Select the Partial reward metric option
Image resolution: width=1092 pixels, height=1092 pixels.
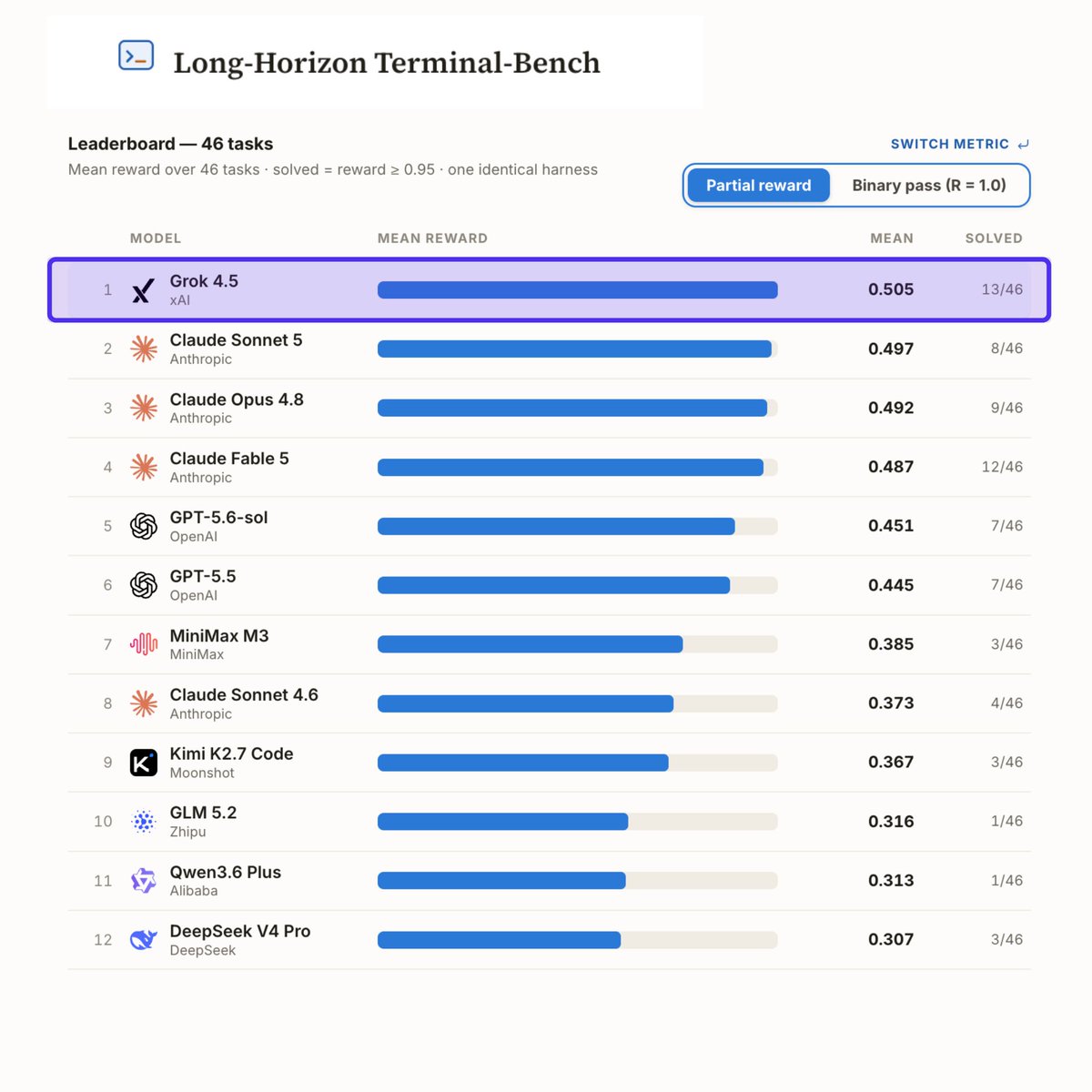pyautogui.click(x=758, y=186)
